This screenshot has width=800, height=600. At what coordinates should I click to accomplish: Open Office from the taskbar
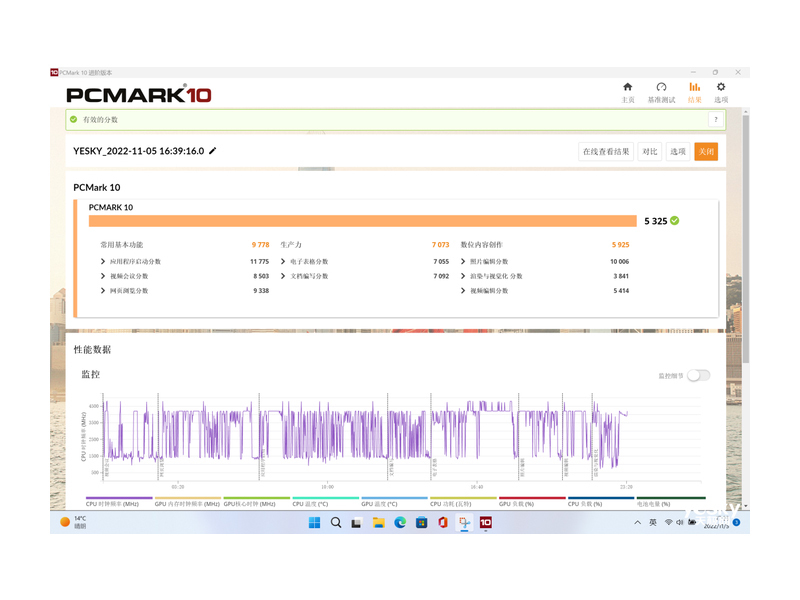[443, 522]
